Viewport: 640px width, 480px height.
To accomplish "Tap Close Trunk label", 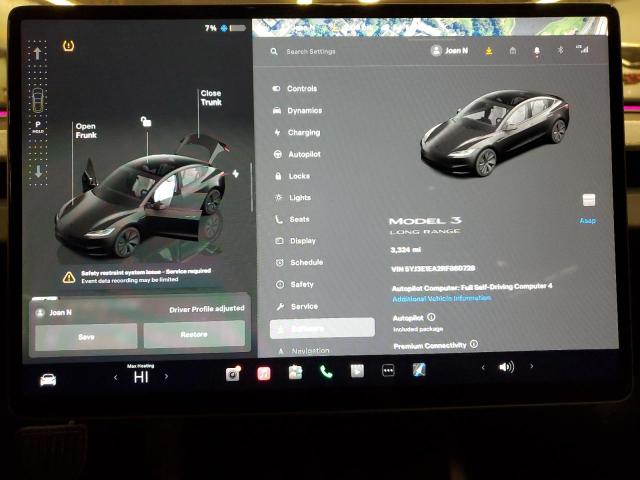I will click(211, 98).
